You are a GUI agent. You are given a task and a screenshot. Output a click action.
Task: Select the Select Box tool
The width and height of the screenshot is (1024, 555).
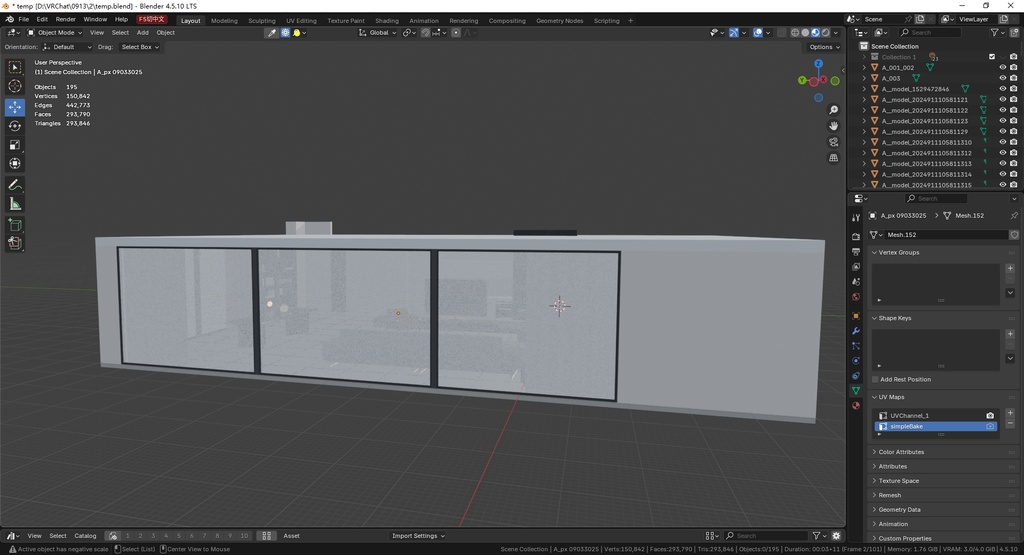click(14, 67)
